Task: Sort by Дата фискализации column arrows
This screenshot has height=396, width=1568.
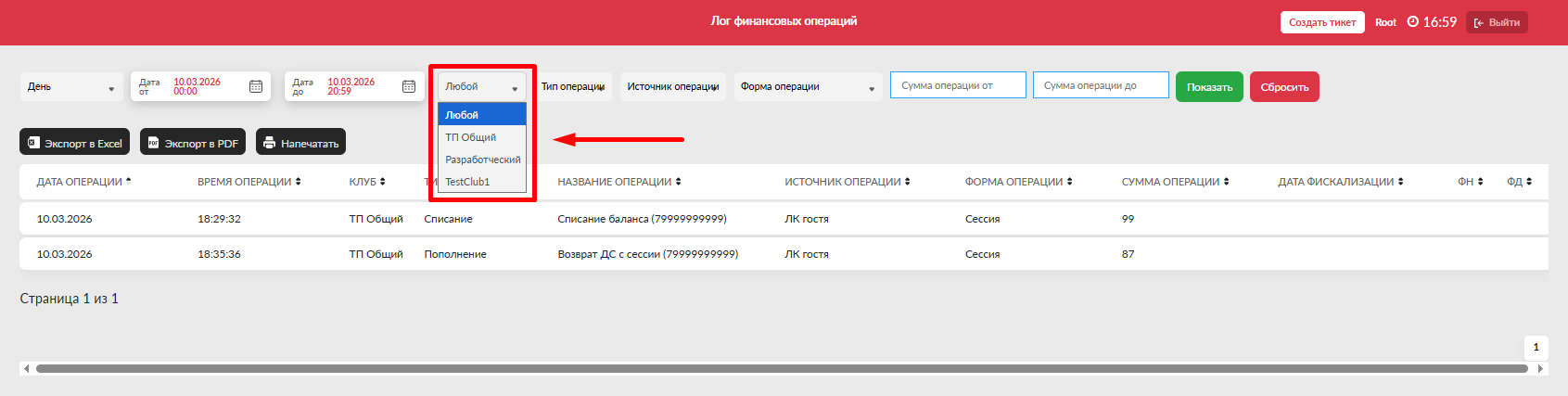Action: 1400,182
